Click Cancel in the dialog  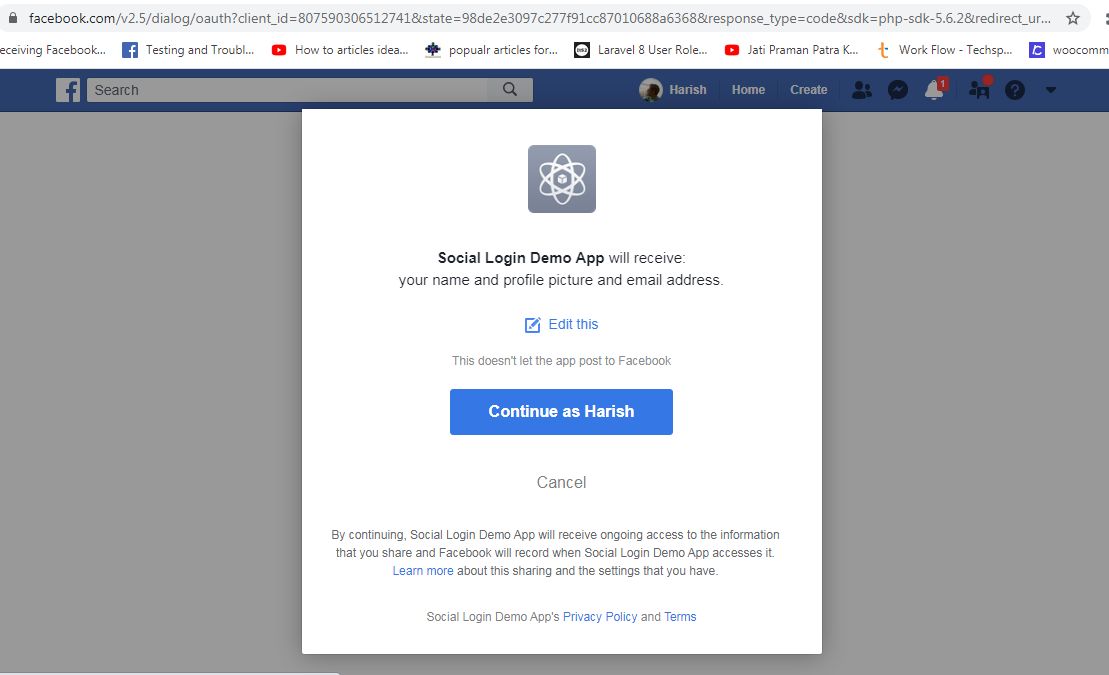pyautogui.click(x=561, y=483)
